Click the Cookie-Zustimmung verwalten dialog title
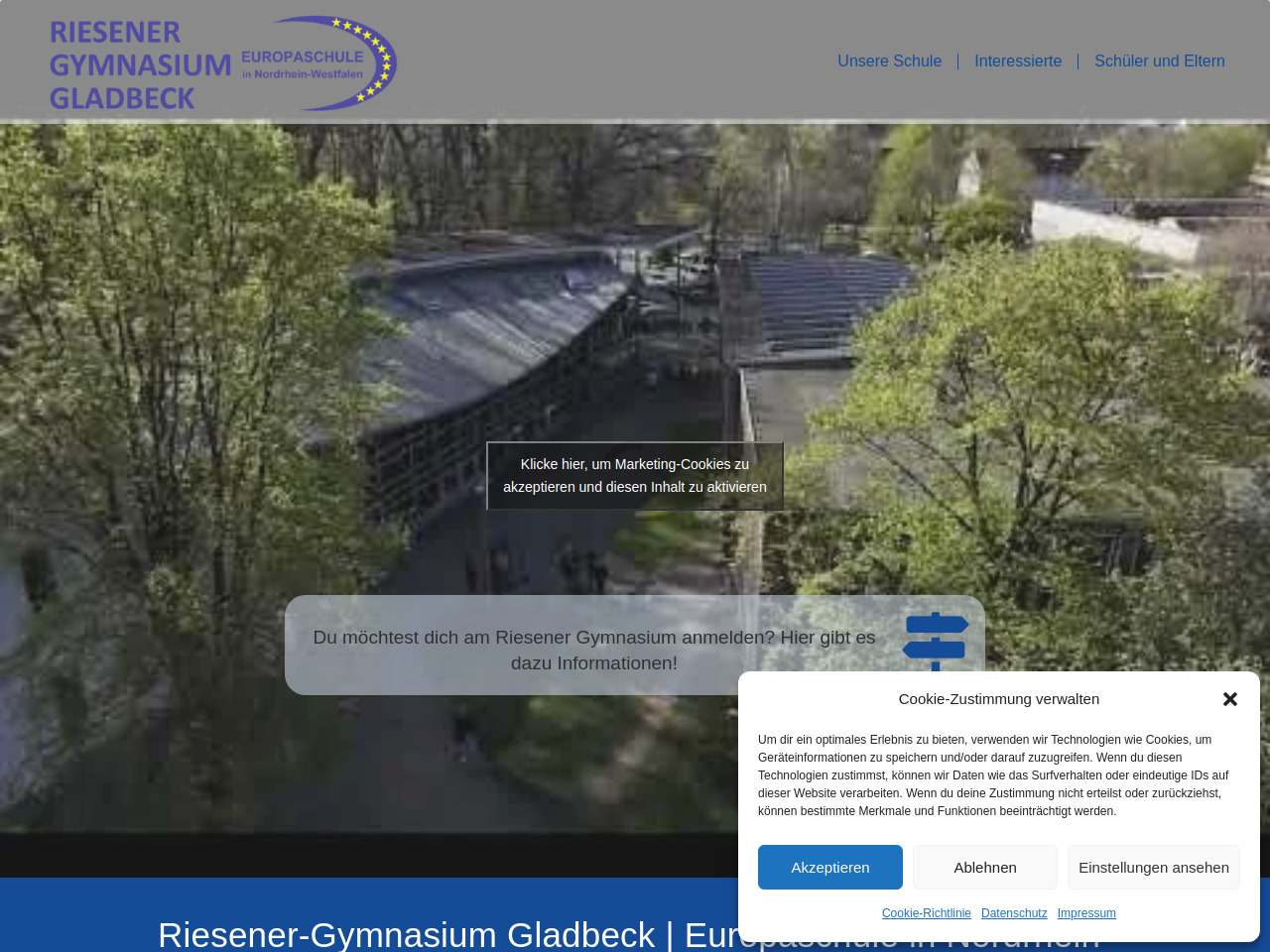 [x=998, y=699]
